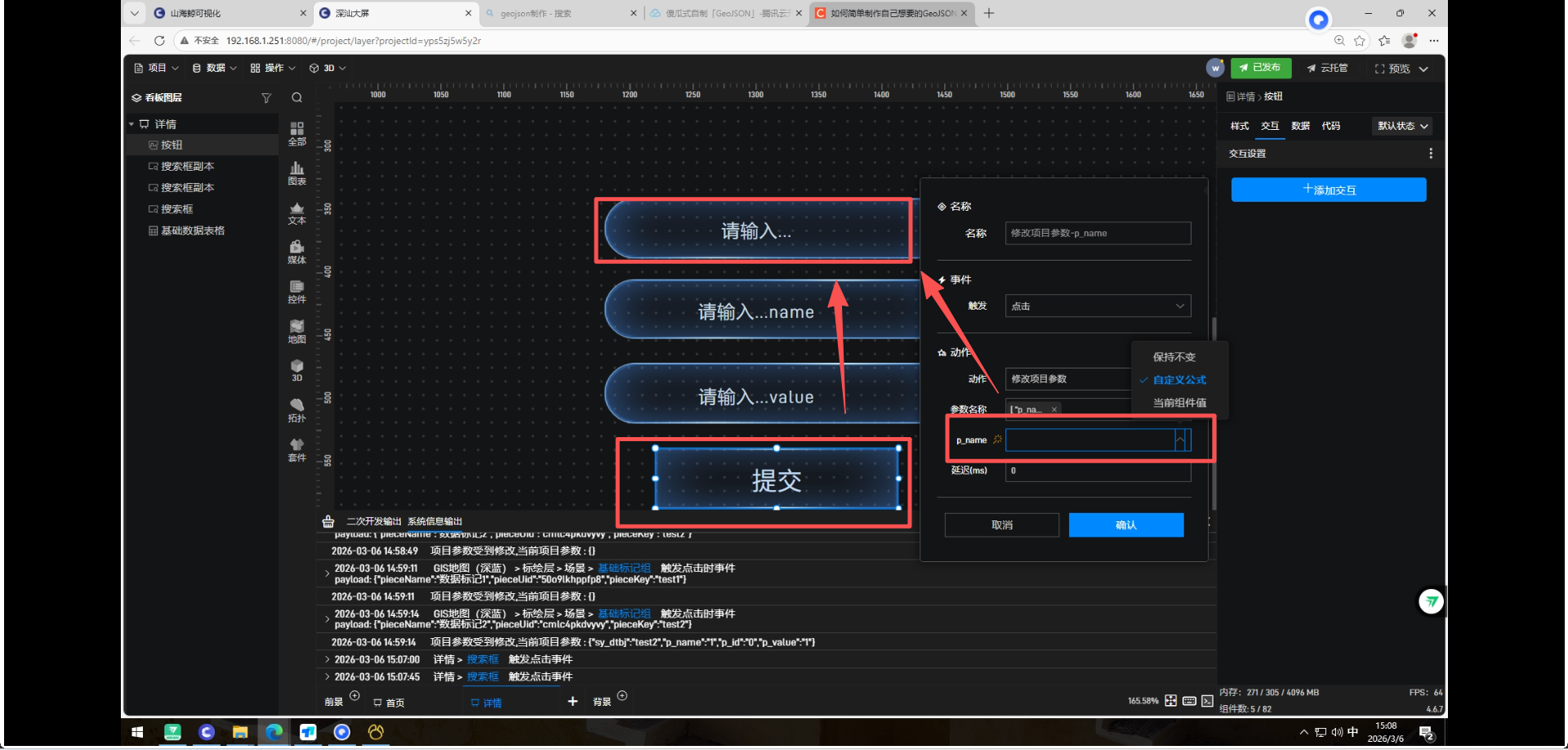Open the 拓扑 topology component category
The image size is (1568, 750).
pyautogui.click(x=296, y=410)
